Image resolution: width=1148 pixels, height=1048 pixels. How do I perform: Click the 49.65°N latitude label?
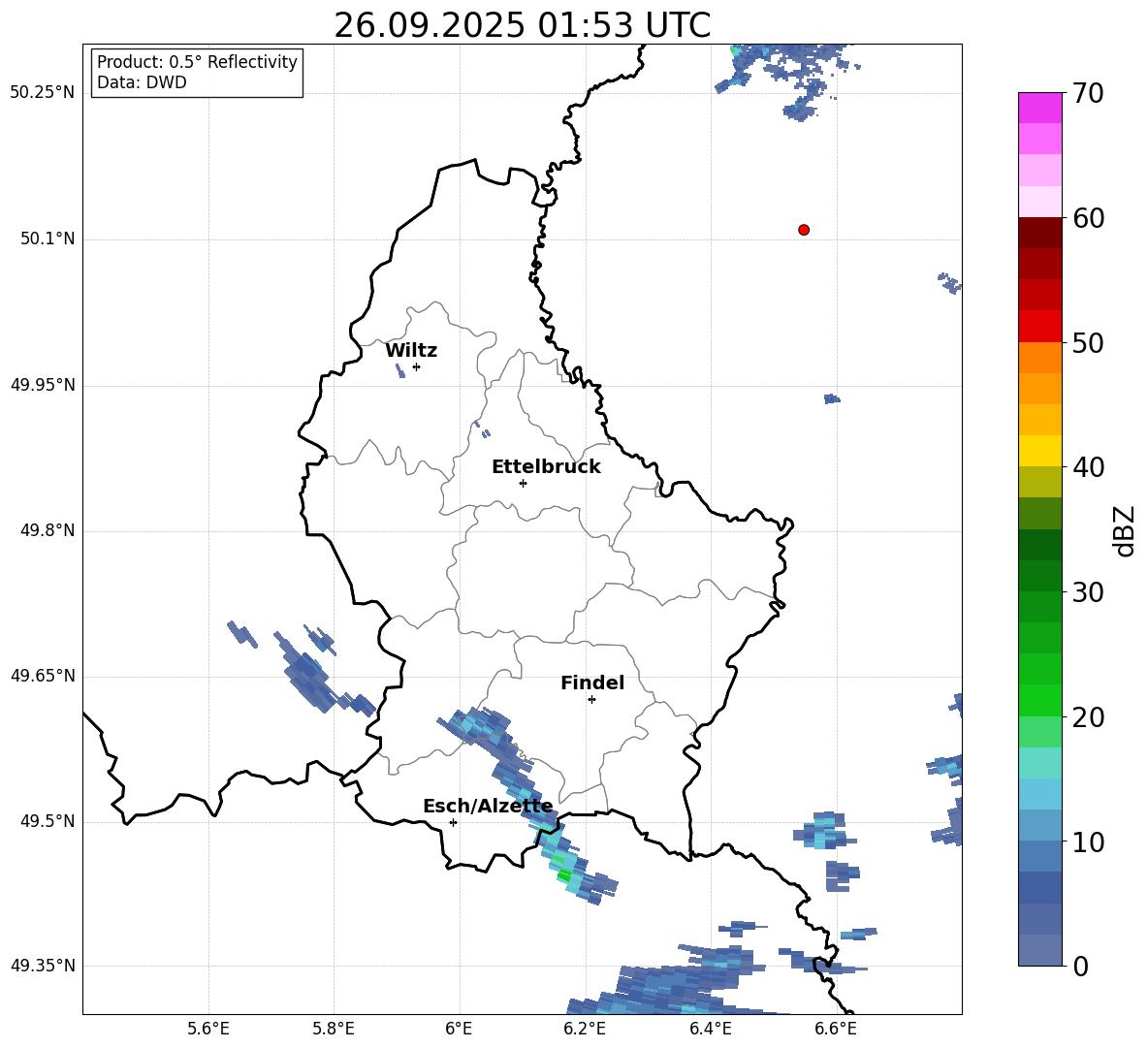tap(43, 675)
